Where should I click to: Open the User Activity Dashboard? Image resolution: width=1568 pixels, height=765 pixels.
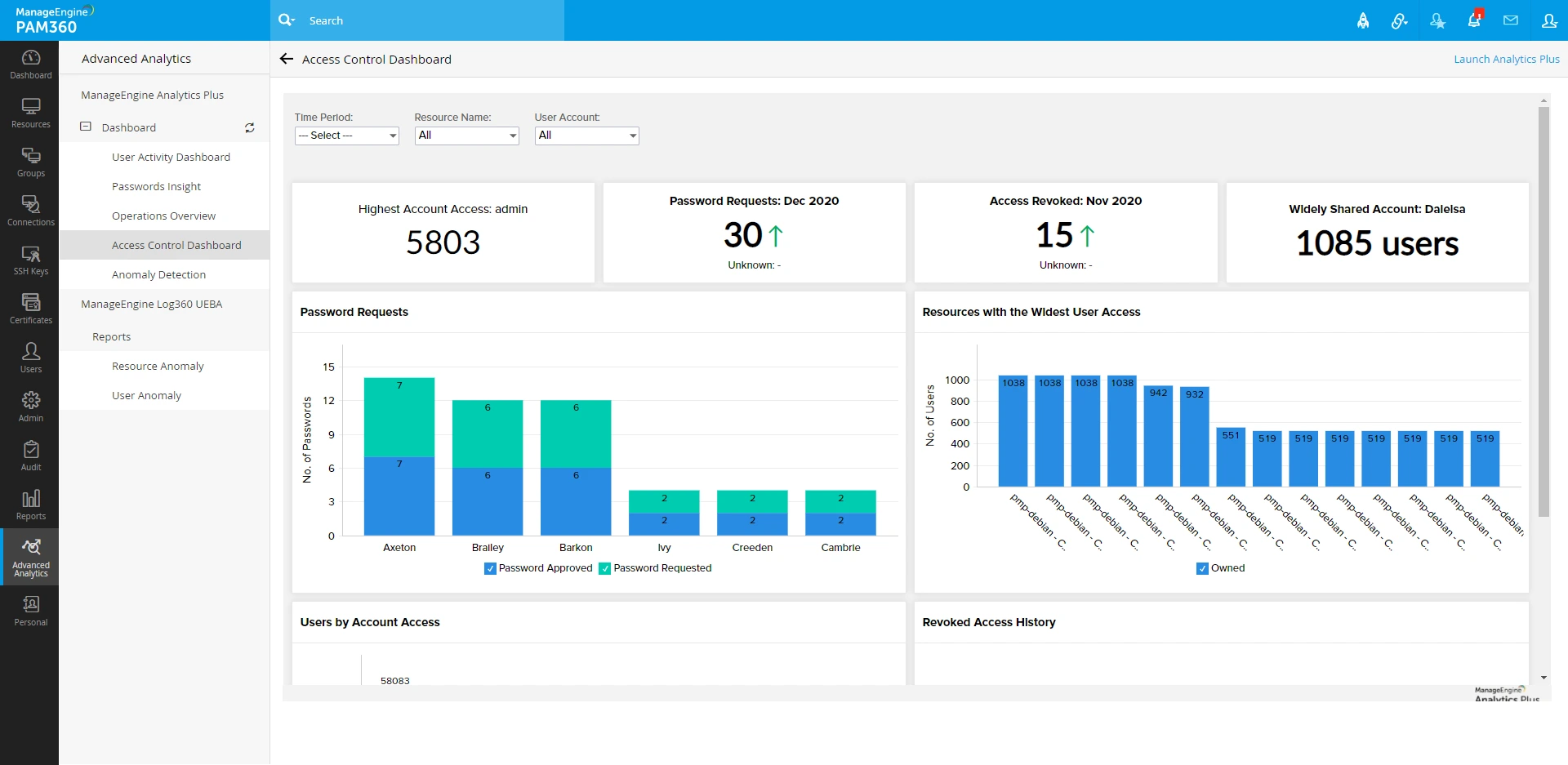[x=170, y=157]
